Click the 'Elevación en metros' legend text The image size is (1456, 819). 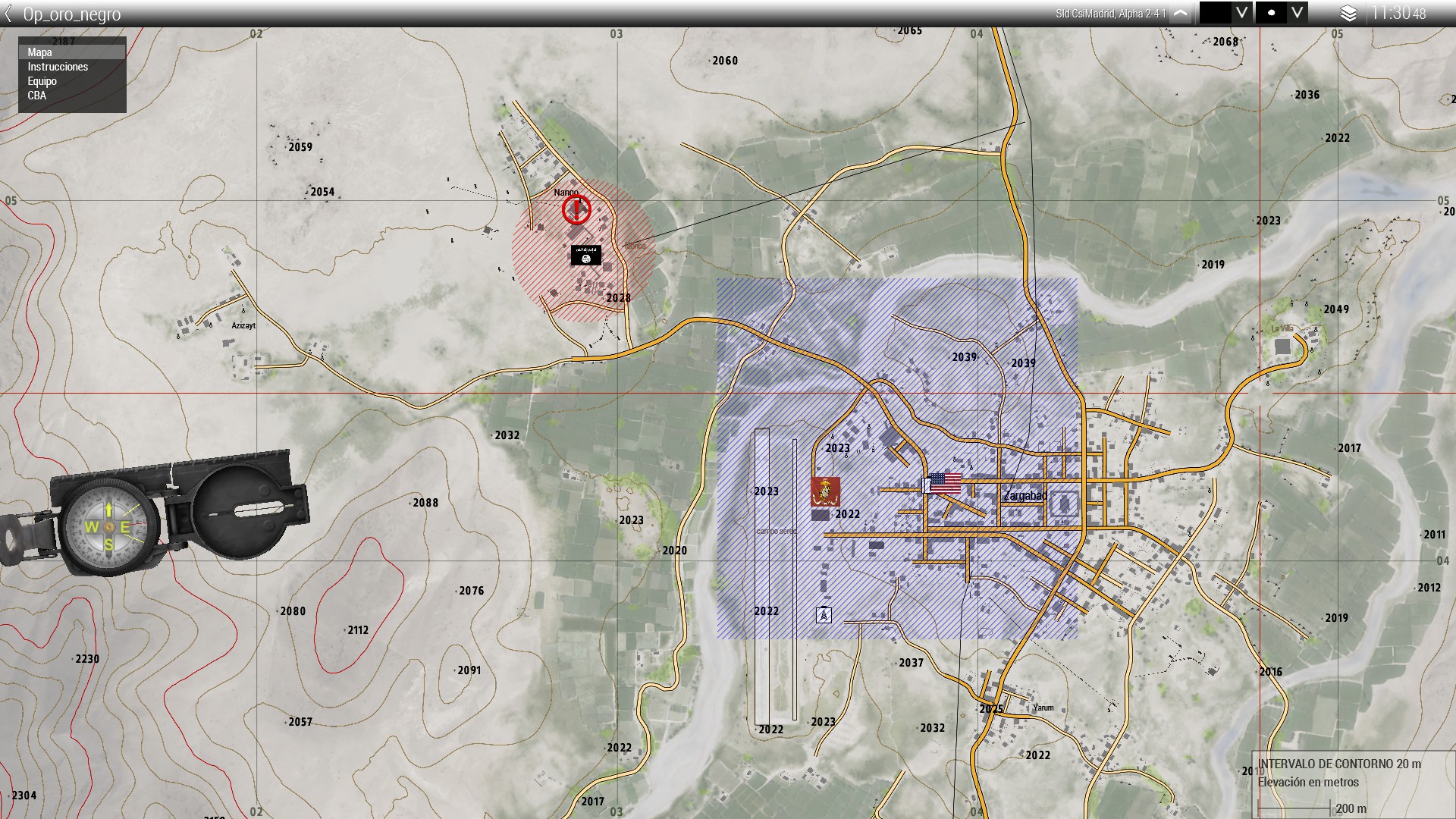[x=1308, y=782]
